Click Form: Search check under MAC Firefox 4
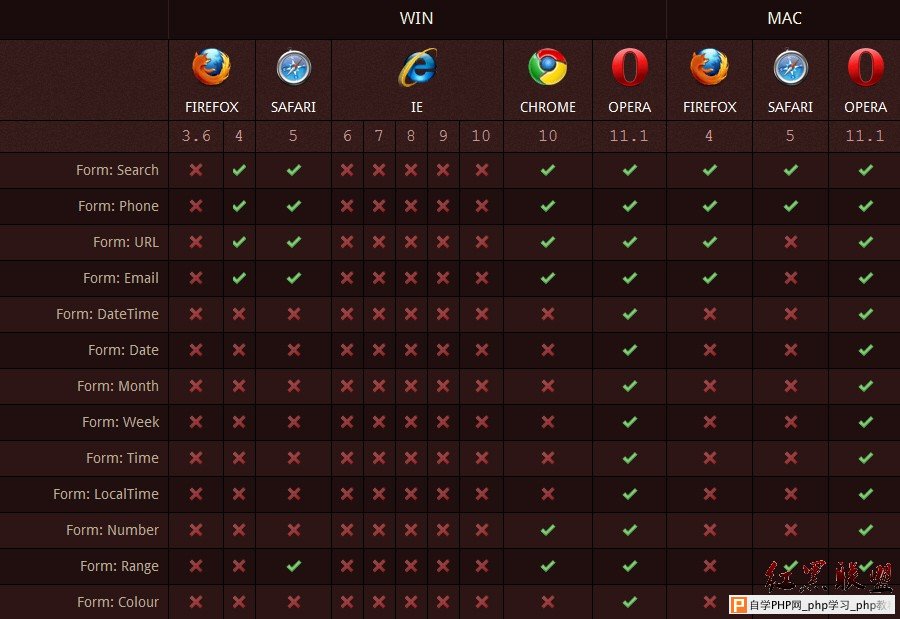The height and width of the screenshot is (619, 900). pyautogui.click(x=709, y=170)
